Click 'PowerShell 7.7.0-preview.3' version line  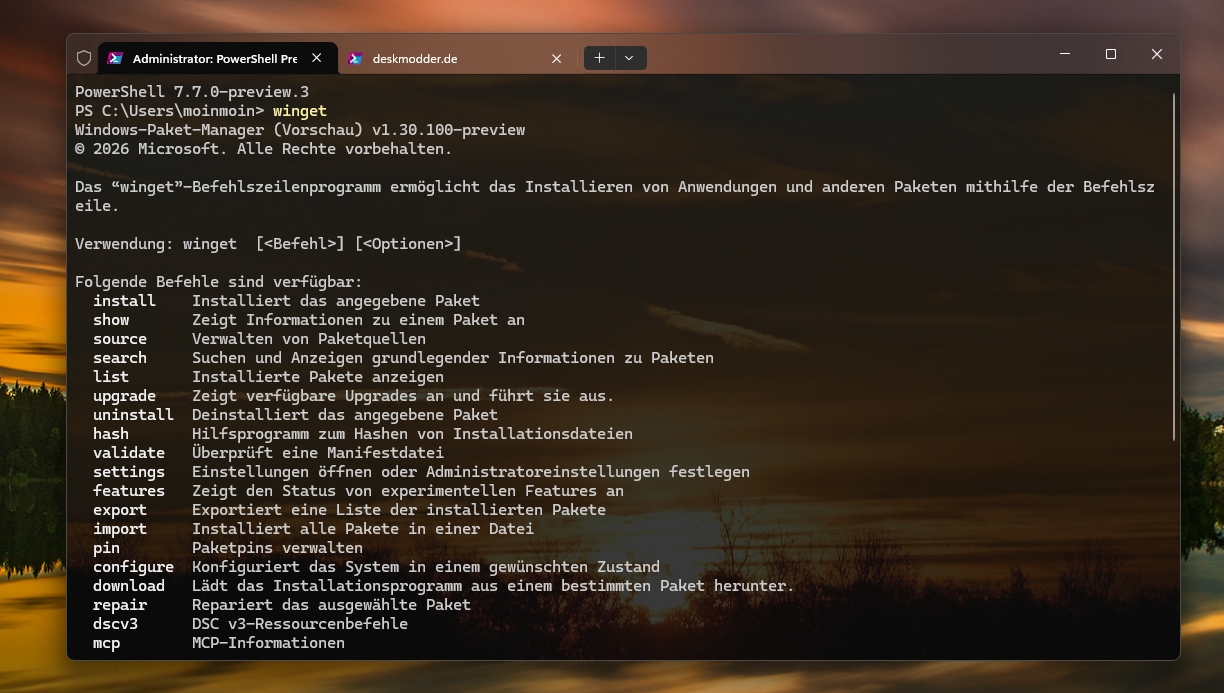pyautogui.click(x=192, y=92)
